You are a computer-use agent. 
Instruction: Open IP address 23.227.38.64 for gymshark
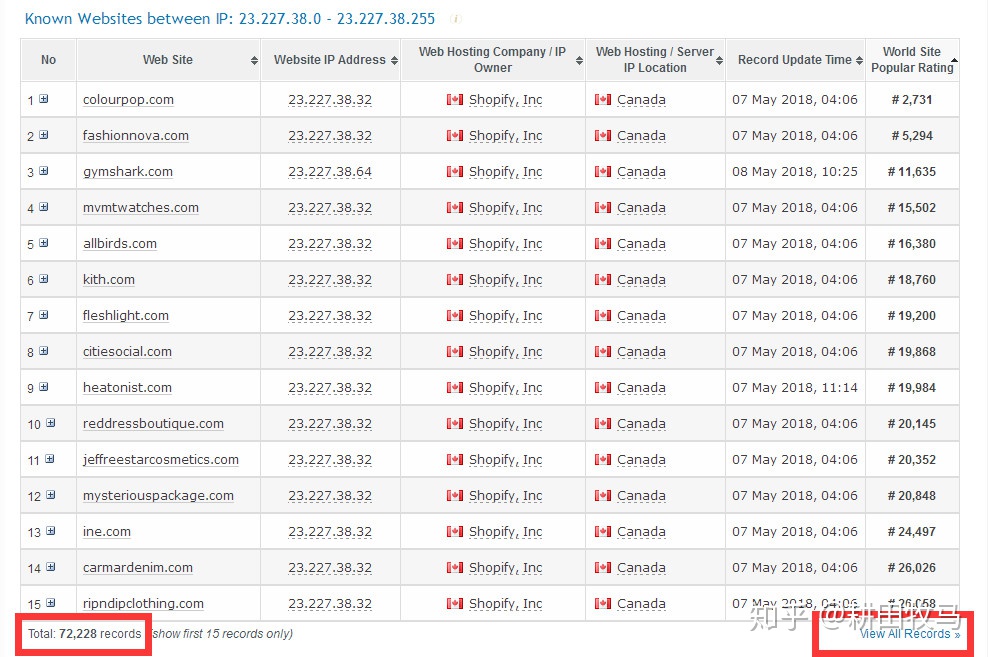(330, 172)
